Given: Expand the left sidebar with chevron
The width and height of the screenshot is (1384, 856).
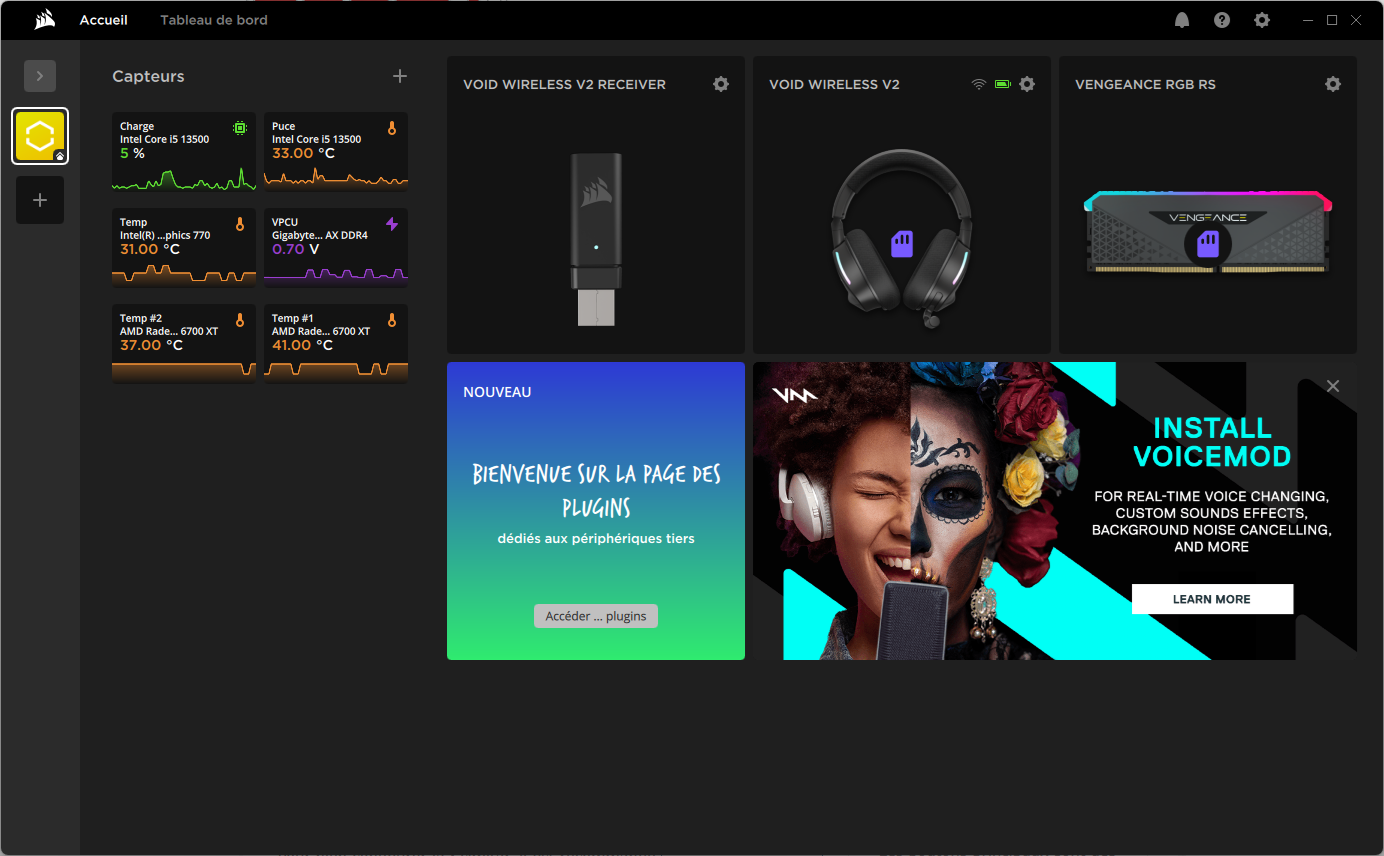Looking at the screenshot, I should point(40,76).
